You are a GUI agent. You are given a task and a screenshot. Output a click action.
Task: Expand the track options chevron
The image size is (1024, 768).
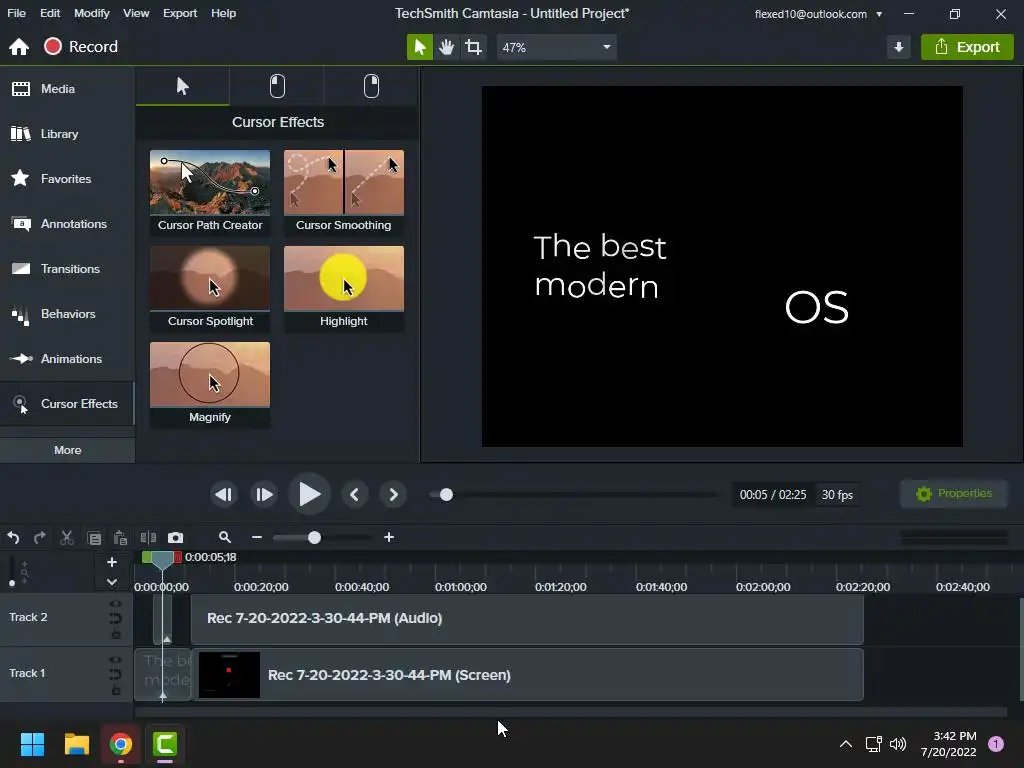click(x=112, y=582)
